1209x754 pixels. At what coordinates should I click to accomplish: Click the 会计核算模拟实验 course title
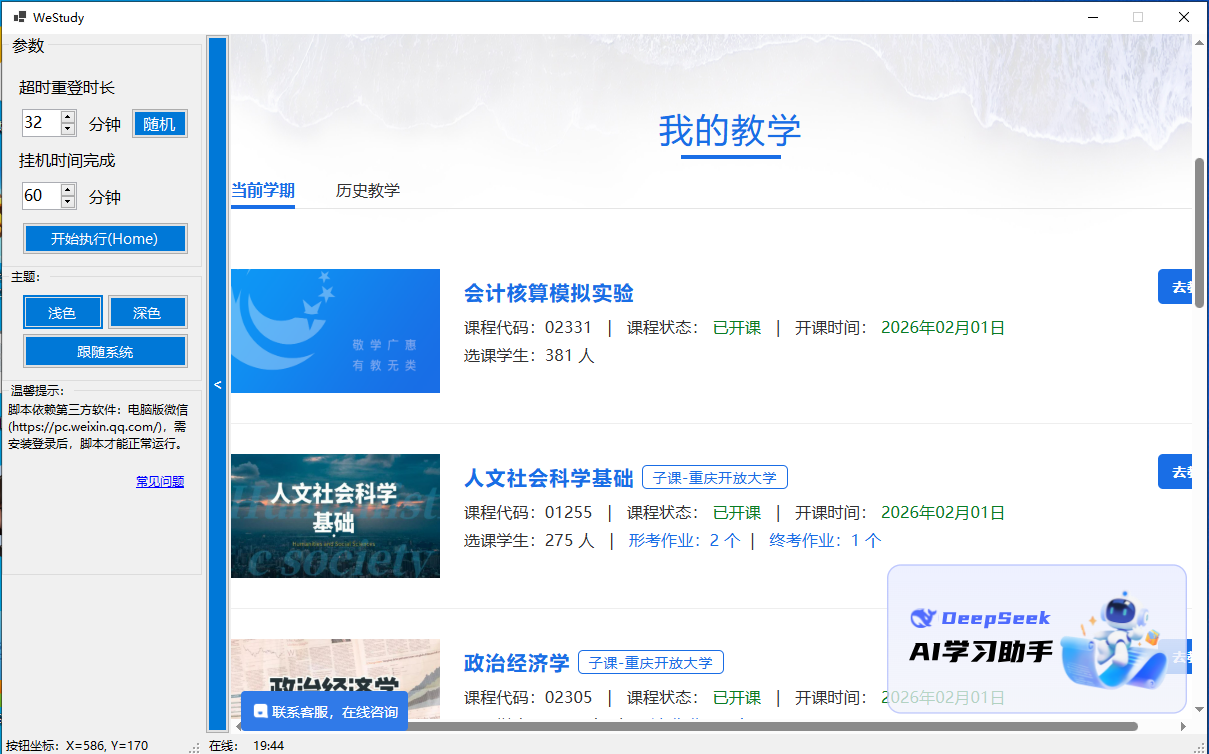(549, 293)
